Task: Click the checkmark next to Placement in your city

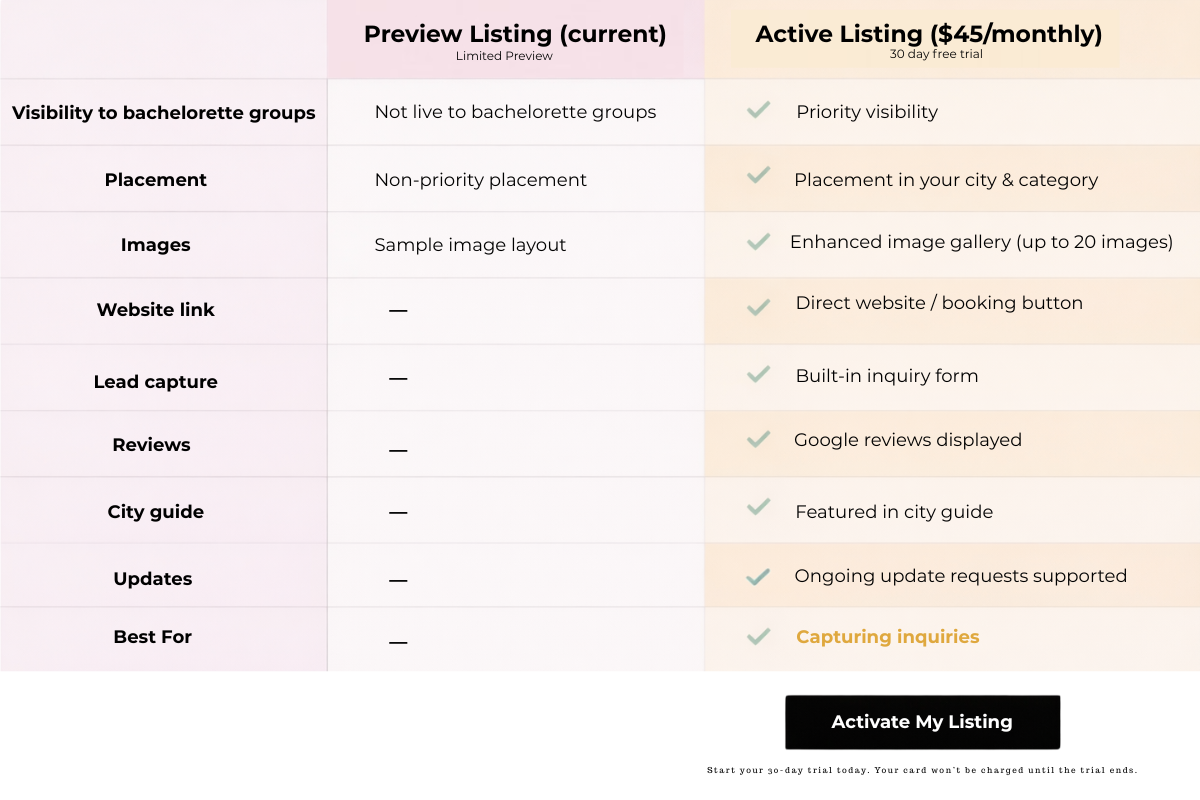Action: click(758, 176)
